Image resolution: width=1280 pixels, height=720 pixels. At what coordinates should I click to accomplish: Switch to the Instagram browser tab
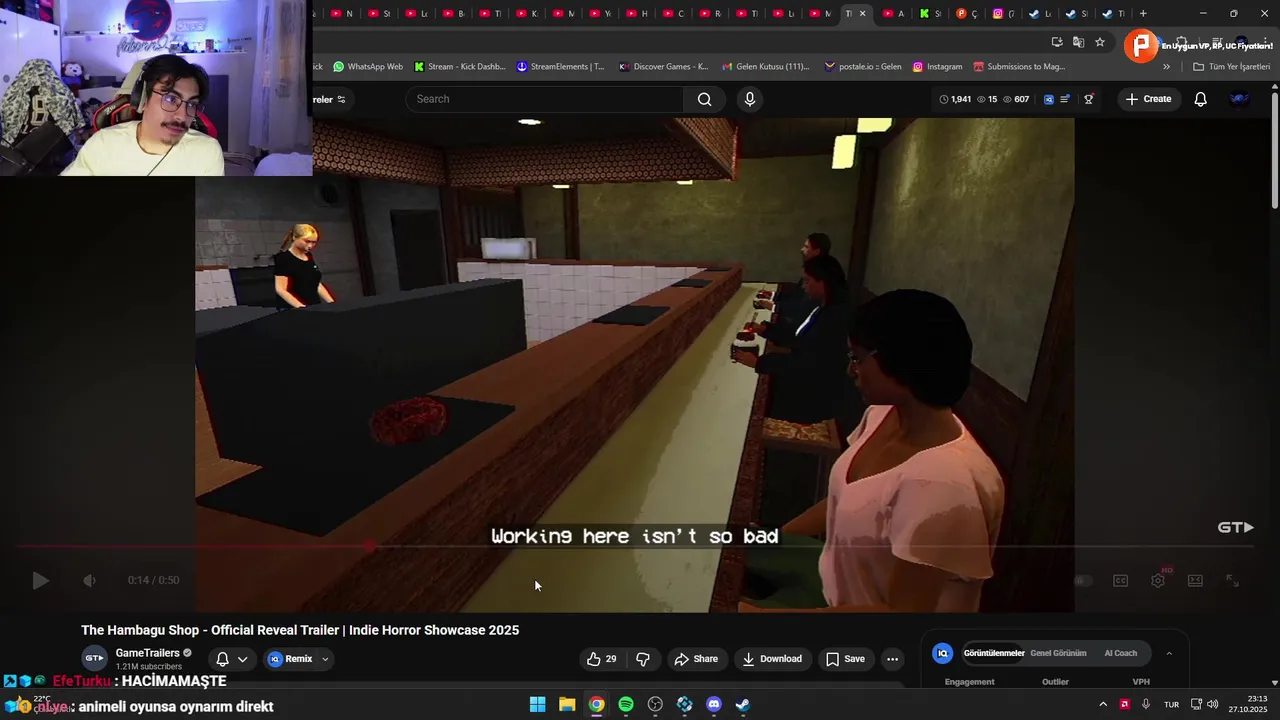(x=1002, y=14)
